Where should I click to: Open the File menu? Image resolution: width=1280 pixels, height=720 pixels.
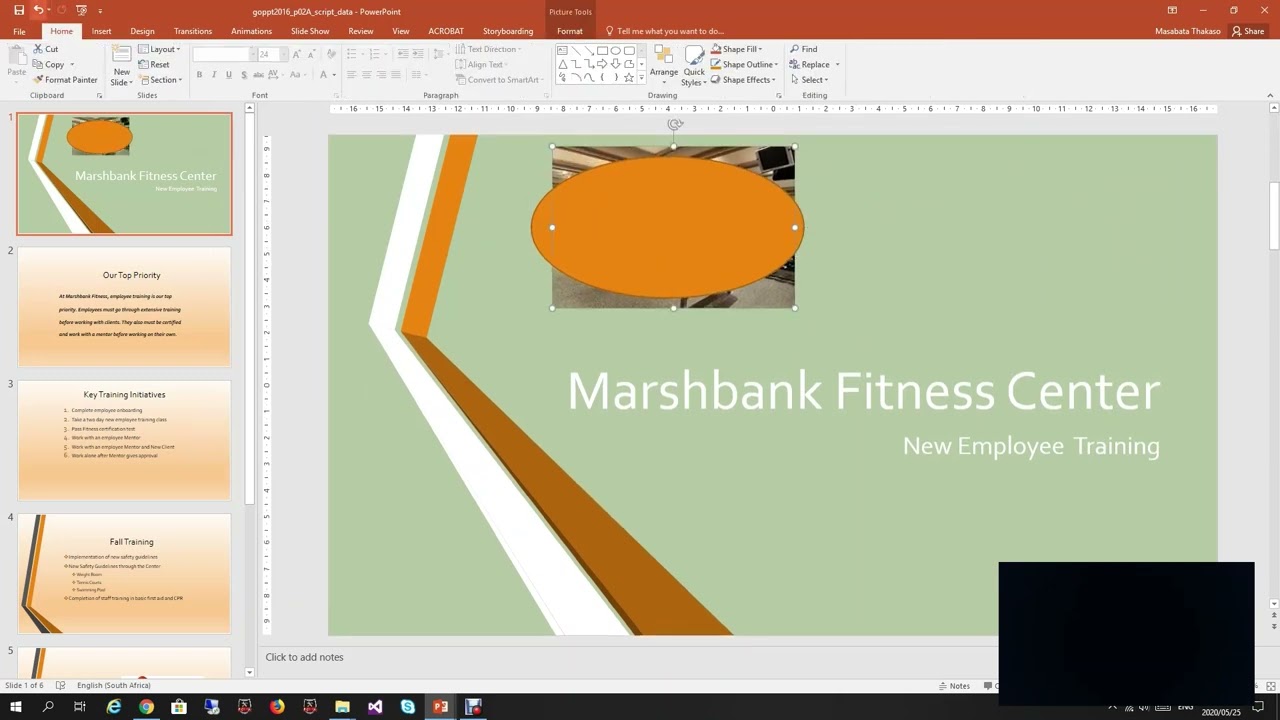(19, 31)
